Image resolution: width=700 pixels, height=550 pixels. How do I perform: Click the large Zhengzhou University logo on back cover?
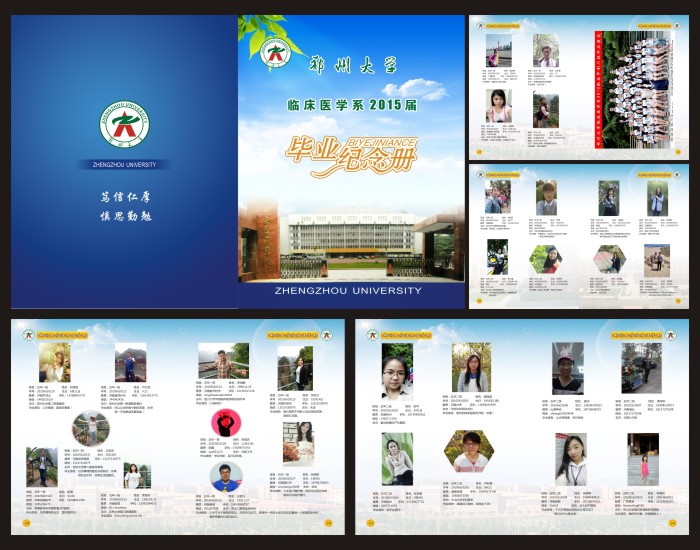coord(124,124)
